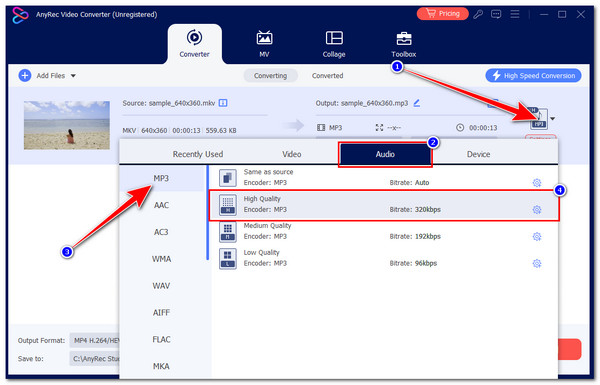Screen dimensions: 600x385
Task: Click the Pricing button
Action: click(x=443, y=14)
